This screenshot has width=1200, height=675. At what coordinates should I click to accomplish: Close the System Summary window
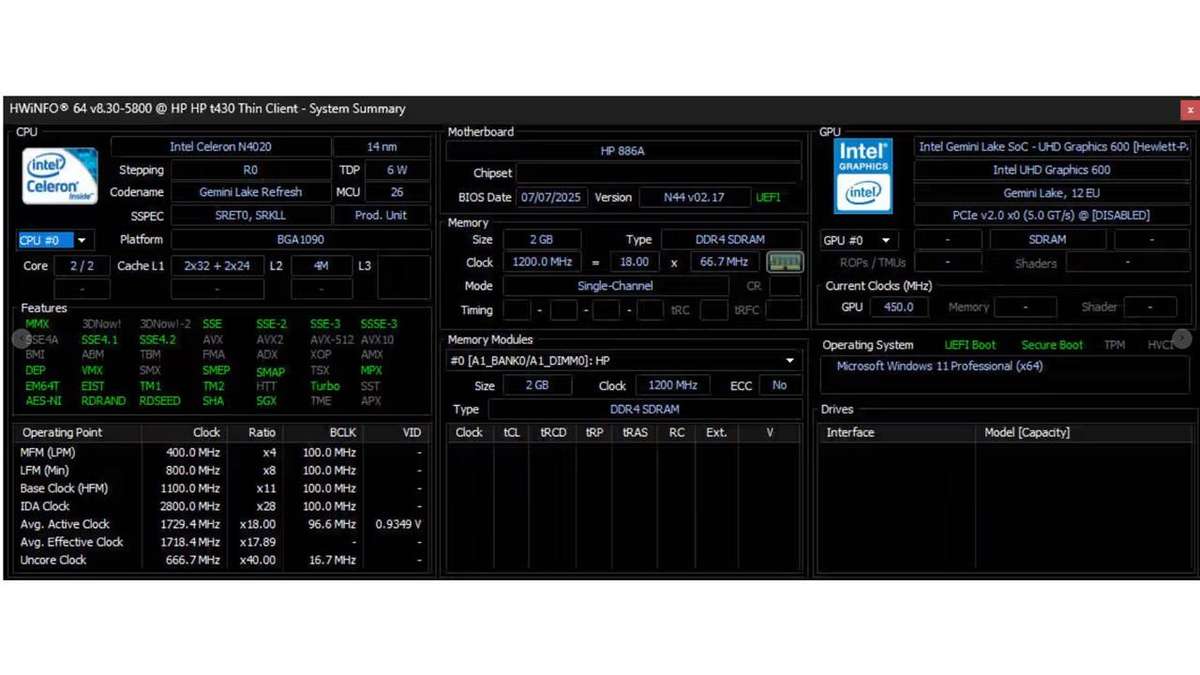coord(1189,109)
